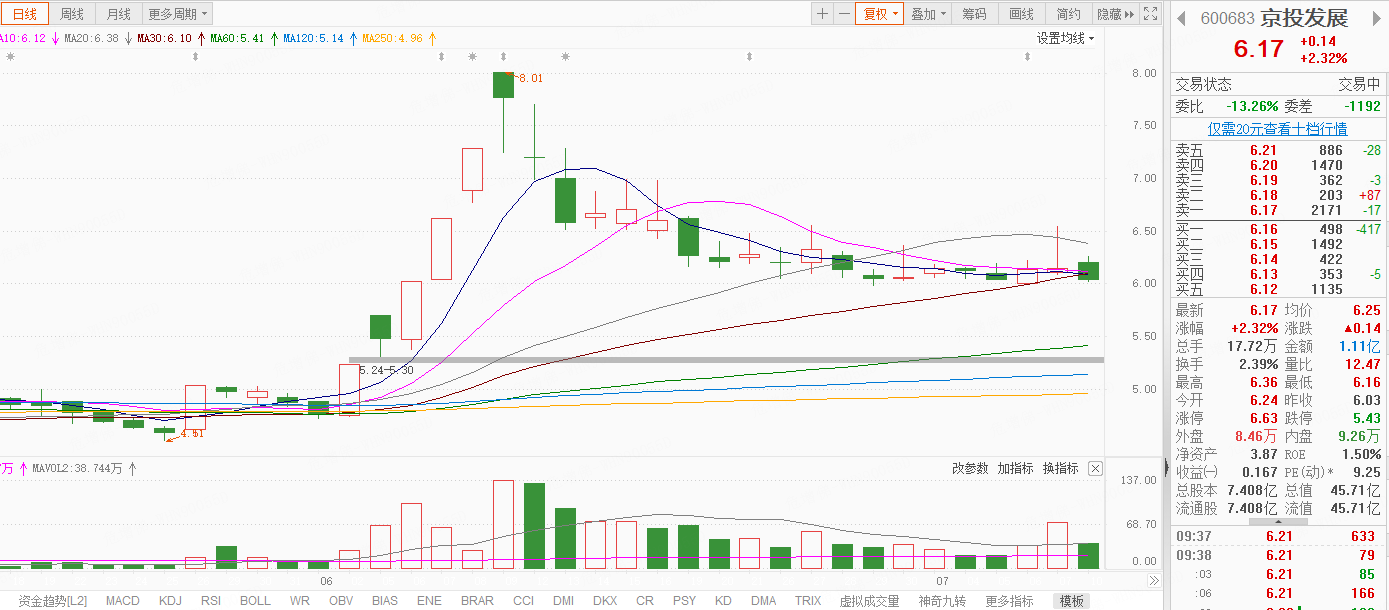The image size is (1389, 610).
Task: Click the 改参数 button
Action: coord(969,468)
